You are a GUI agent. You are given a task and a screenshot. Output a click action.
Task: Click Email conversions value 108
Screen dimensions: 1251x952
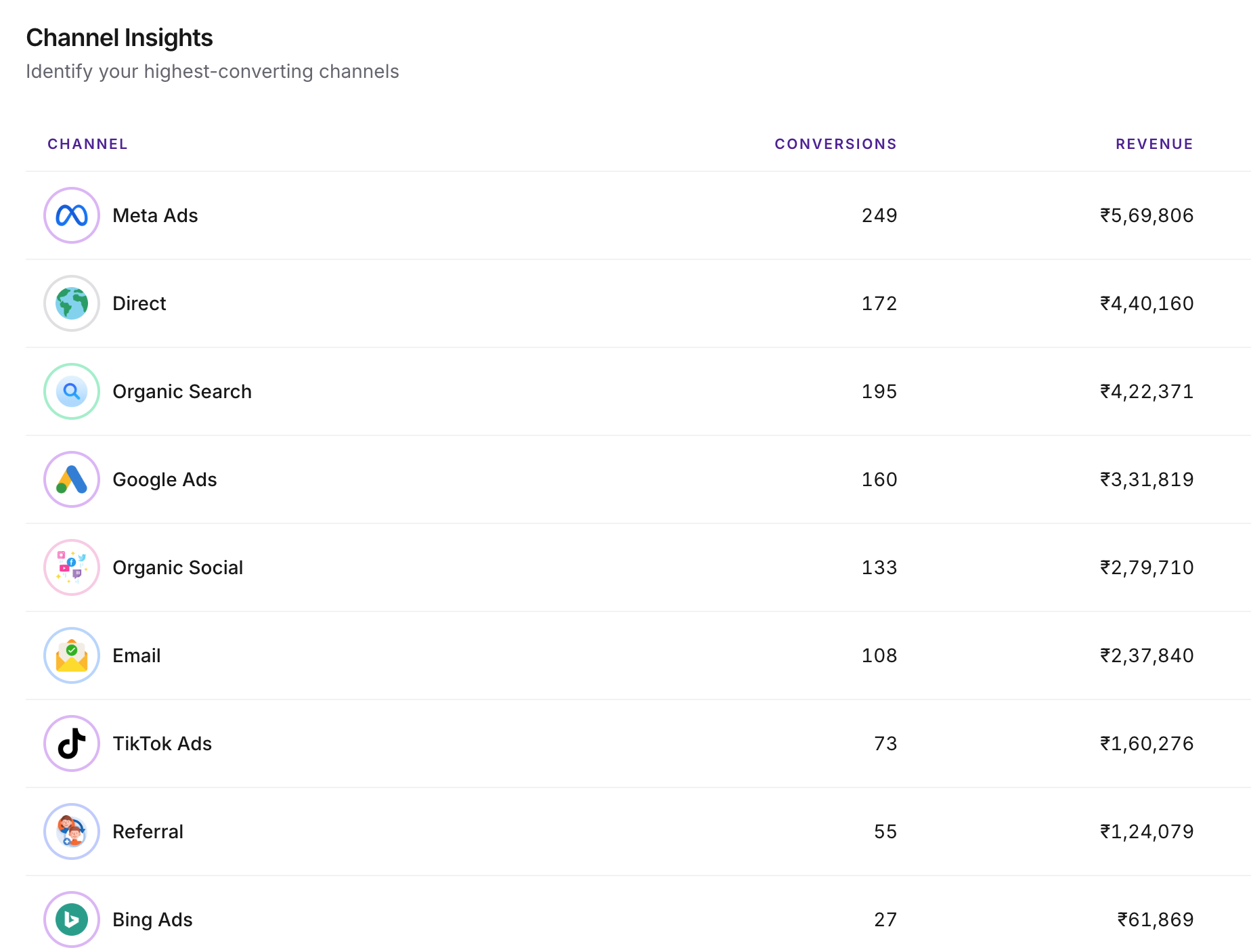click(879, 655)
